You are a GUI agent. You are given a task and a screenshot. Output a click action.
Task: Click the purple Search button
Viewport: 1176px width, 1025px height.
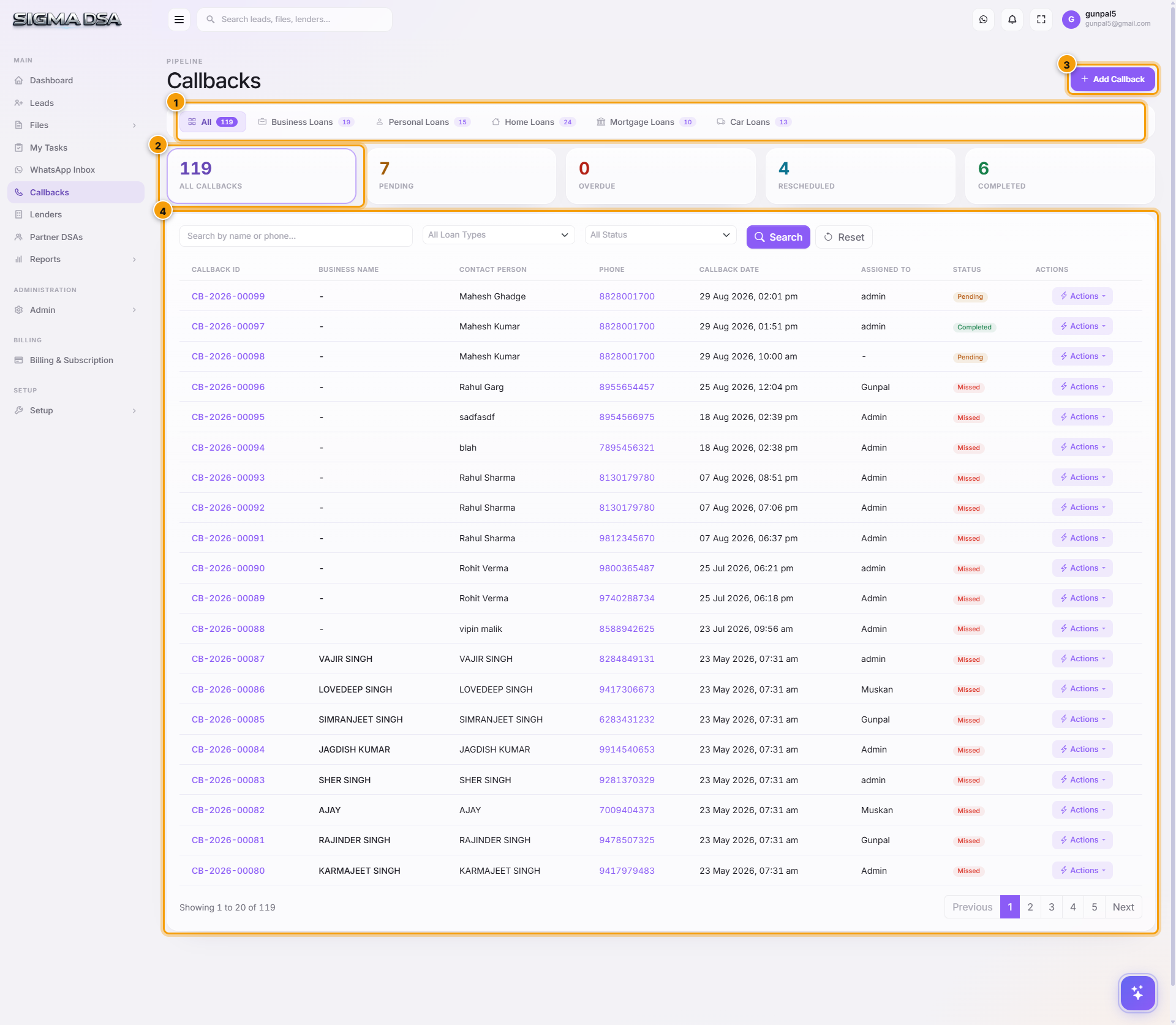[x=778, y=237]
